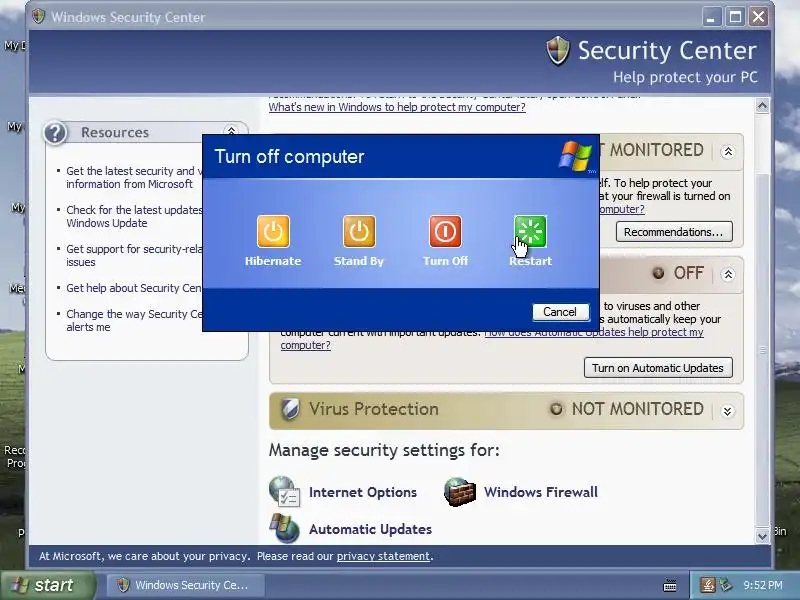
Task: Open Windows Firewall brick wall icon
Action: tap(460, 492)
